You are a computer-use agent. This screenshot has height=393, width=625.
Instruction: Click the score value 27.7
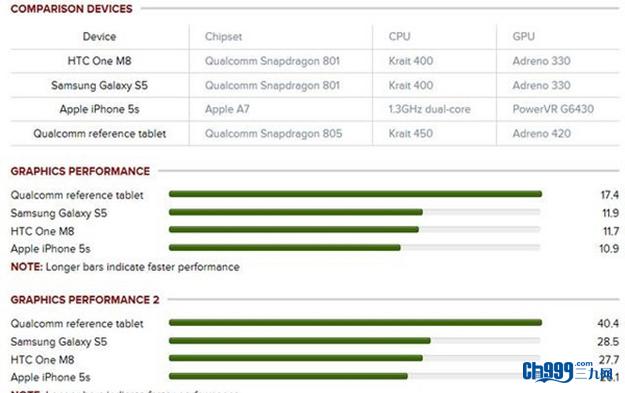point(609,360)
